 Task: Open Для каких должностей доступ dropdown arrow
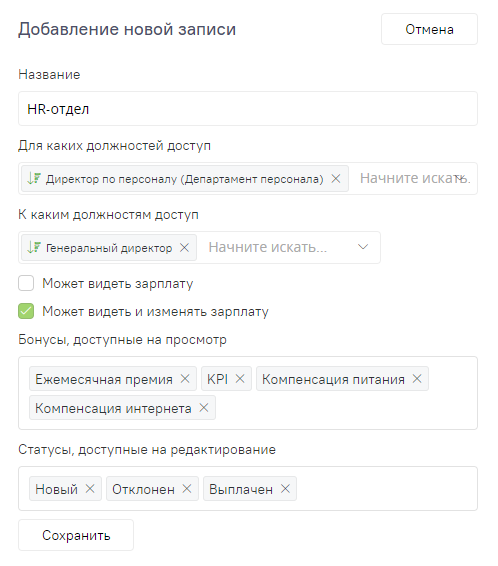tap(459, 178)
